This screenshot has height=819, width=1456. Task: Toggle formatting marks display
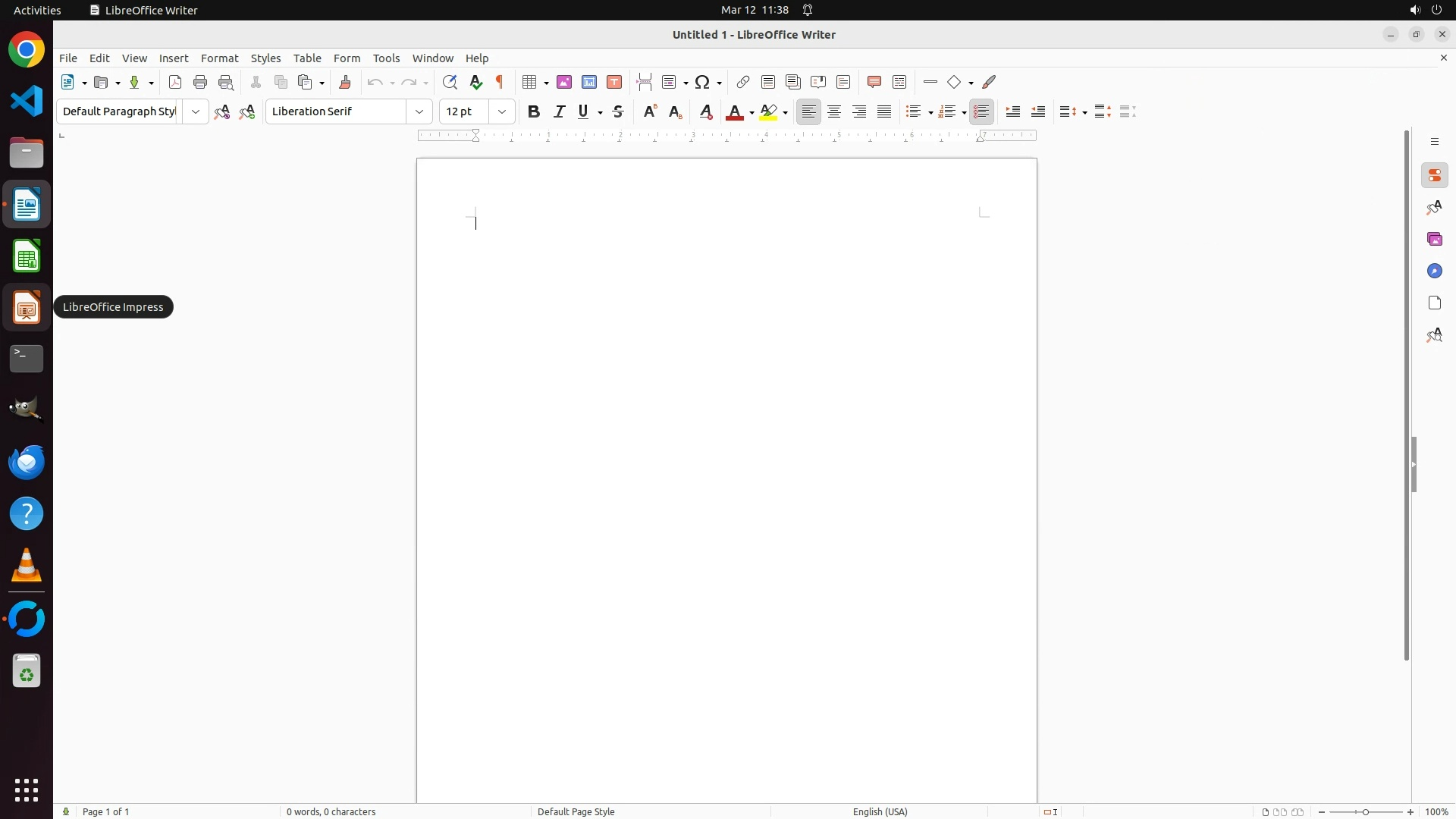[x=500, y=83]
